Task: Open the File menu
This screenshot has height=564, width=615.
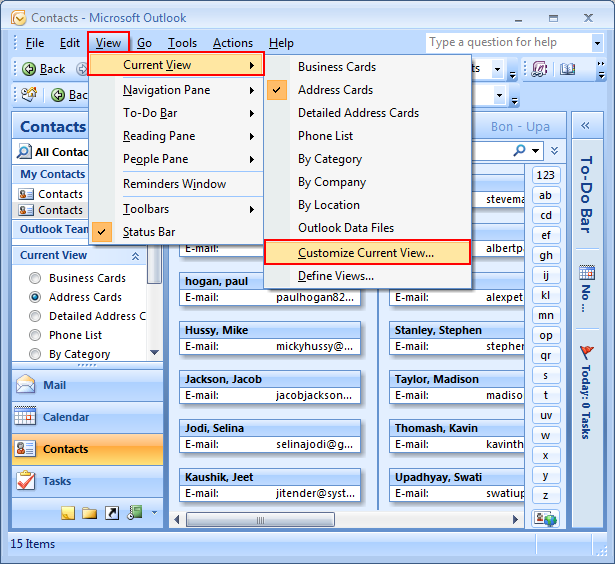Action: pyautogui.click(x=35, y=43)
